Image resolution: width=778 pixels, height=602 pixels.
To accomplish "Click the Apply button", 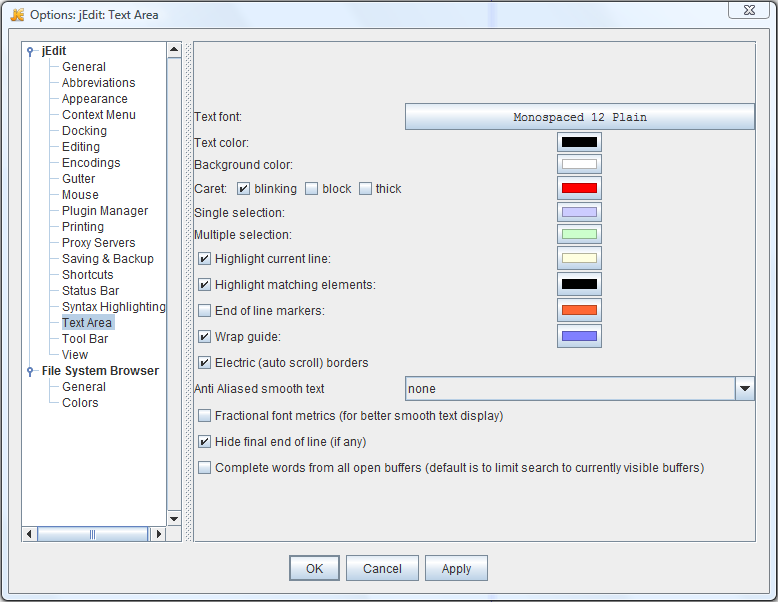I will pyautogui.click(x=456, y=568).
